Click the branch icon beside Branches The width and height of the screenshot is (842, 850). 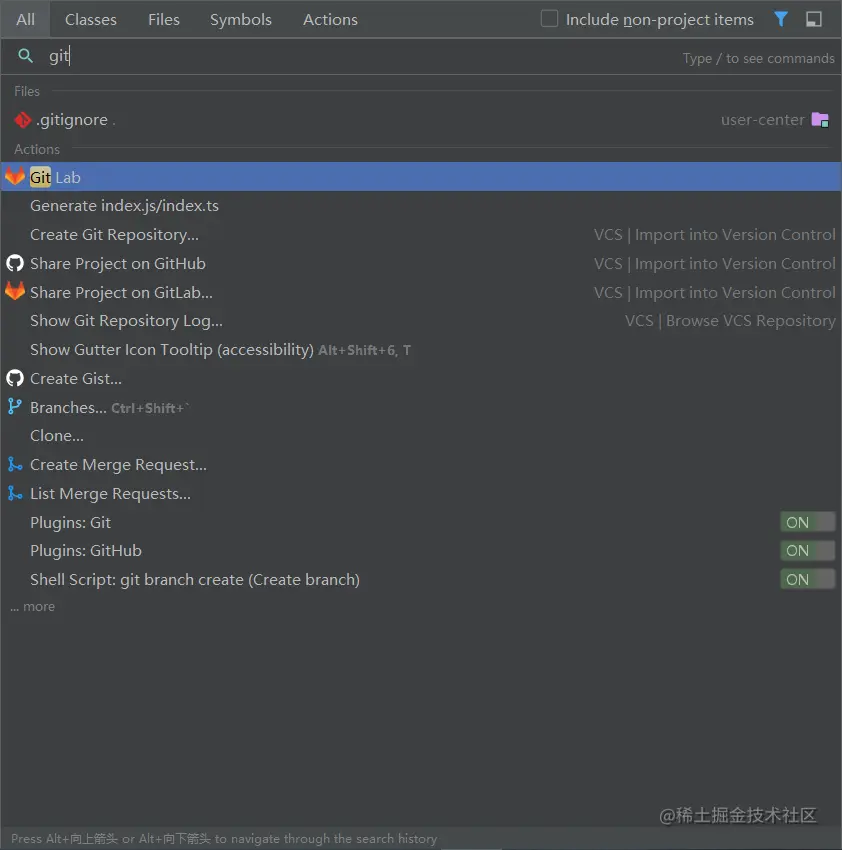(15, 407)
